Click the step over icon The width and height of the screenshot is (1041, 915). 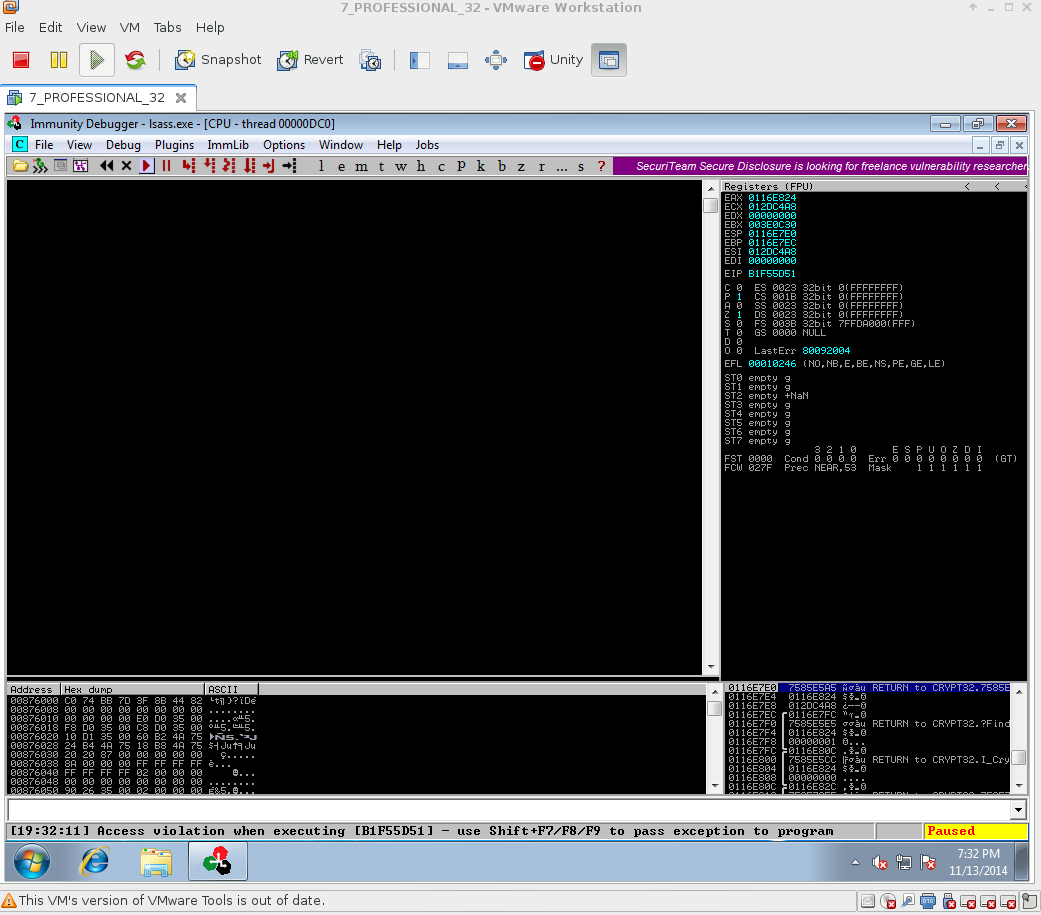210,166
